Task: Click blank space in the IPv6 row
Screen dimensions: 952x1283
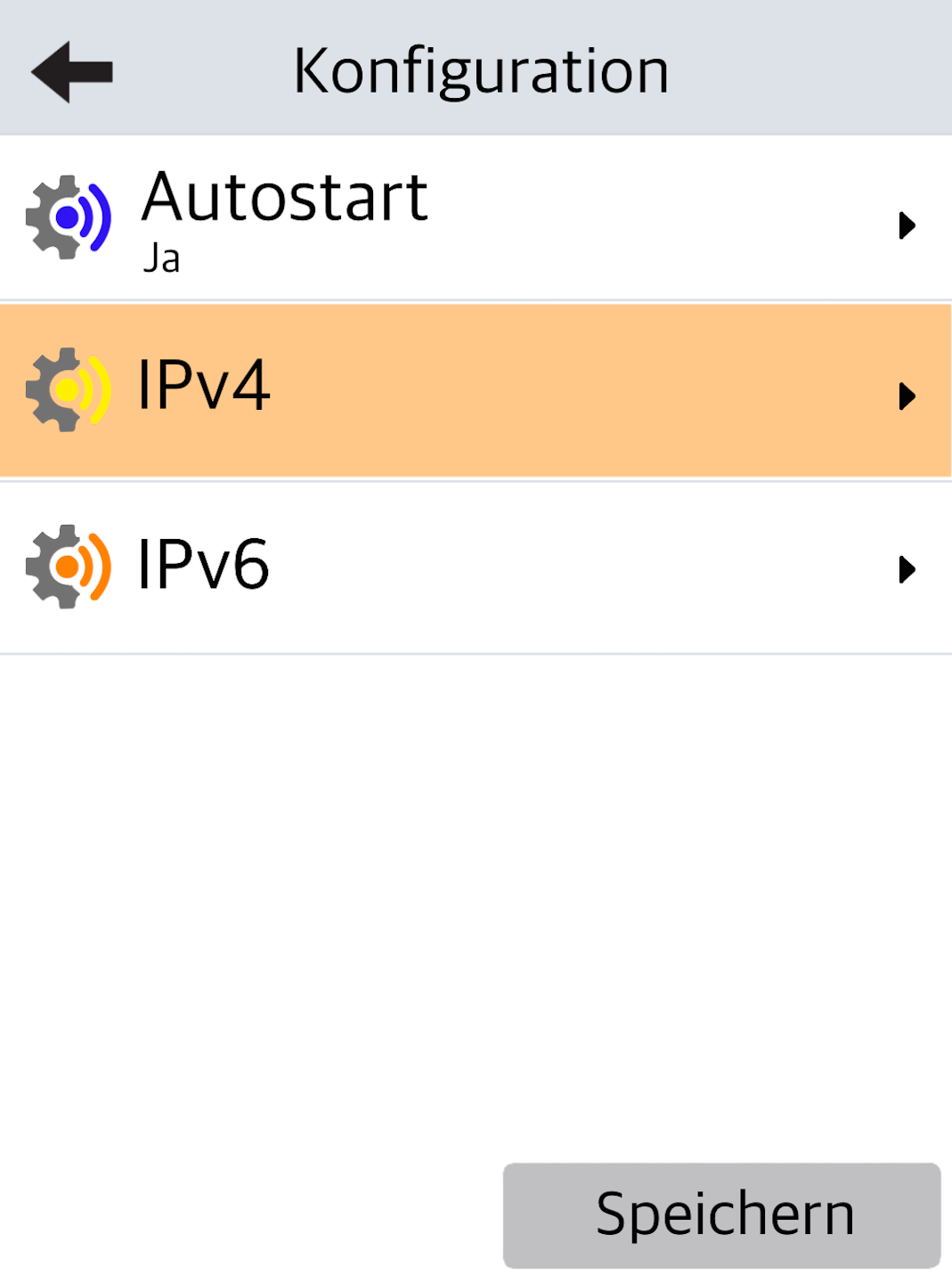Action: click(579, 568)
